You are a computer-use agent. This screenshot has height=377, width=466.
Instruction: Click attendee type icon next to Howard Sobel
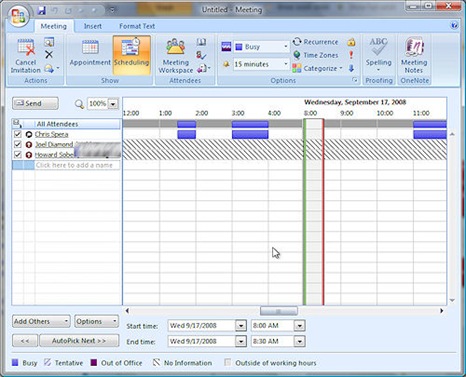coord(29,155)
